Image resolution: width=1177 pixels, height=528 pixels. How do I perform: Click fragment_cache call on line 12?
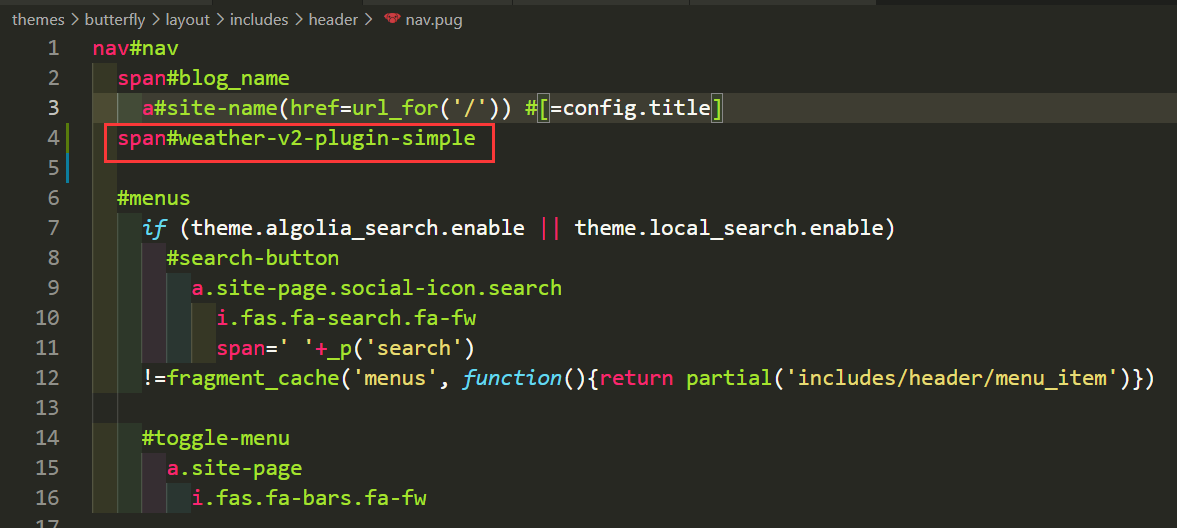253,378
